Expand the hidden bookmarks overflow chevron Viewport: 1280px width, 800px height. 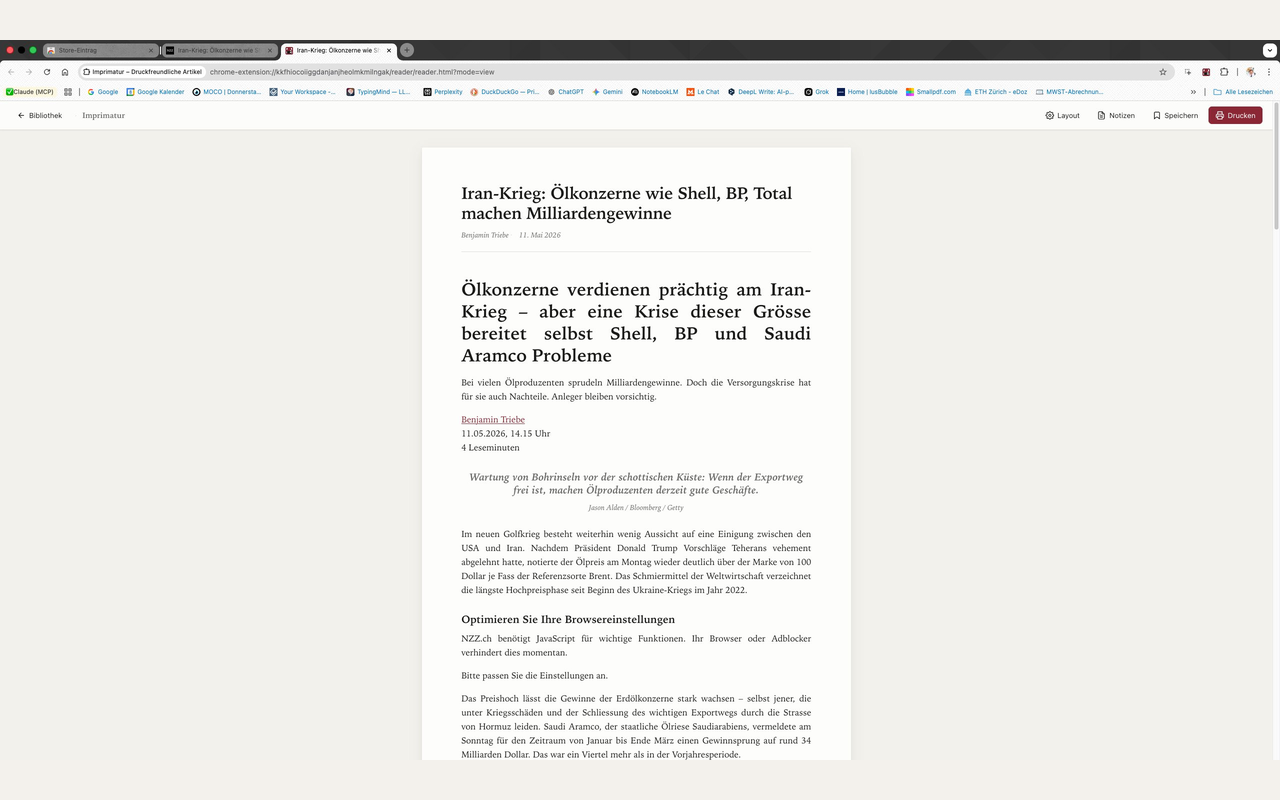coord(1193,91)
